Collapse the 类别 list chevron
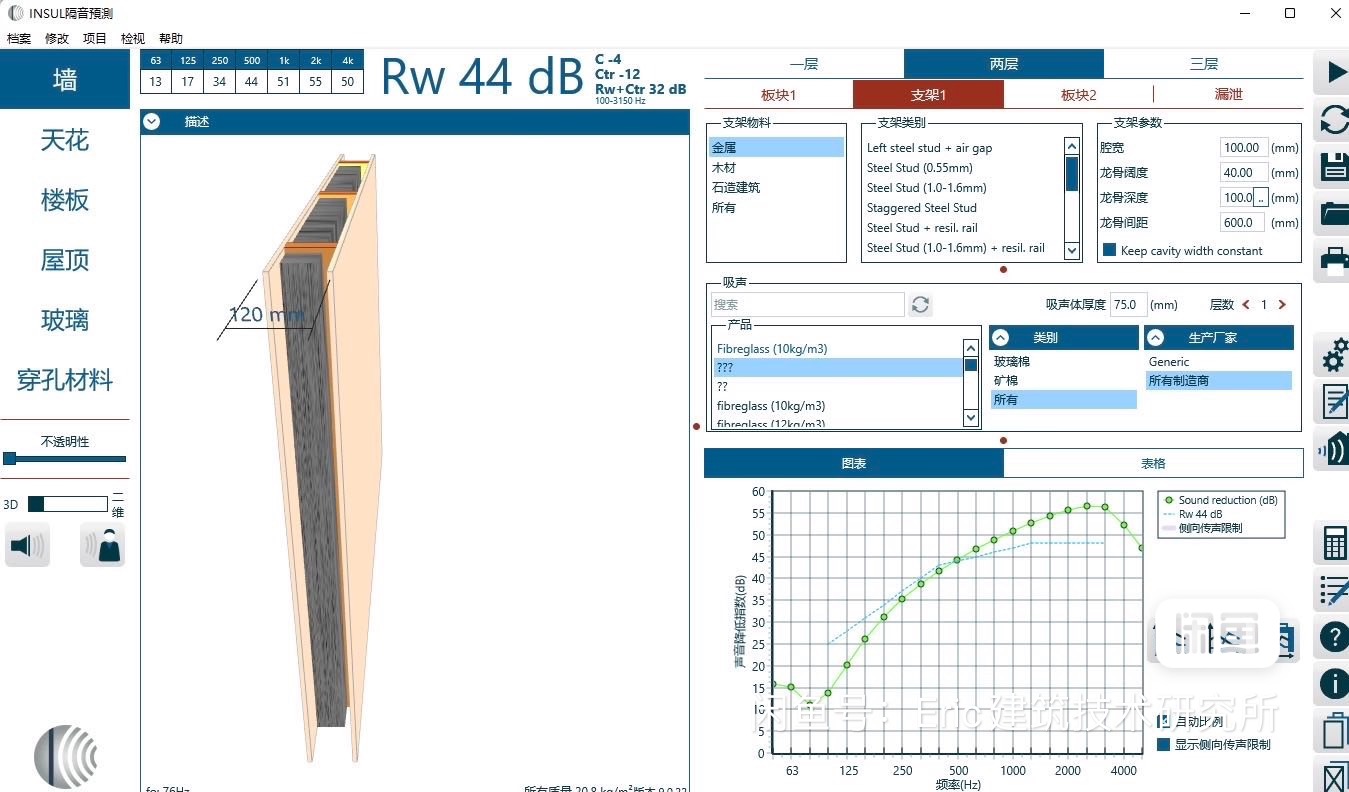 click(1001, 338)
